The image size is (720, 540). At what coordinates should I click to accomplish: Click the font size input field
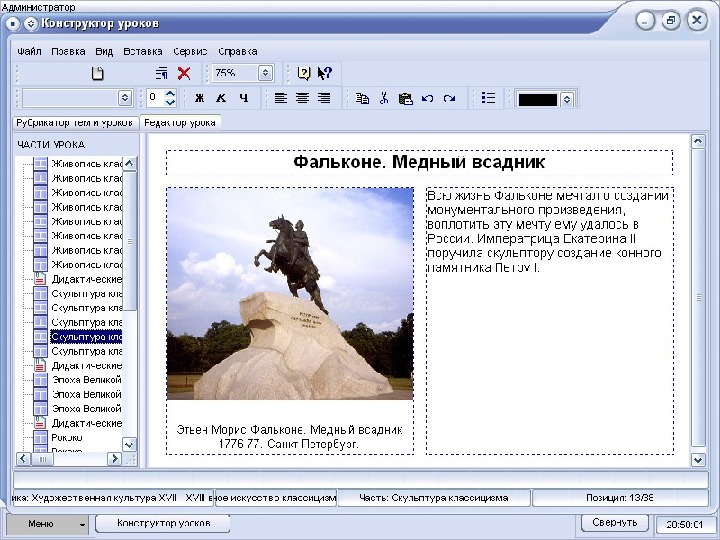click(x=155, y=98)
